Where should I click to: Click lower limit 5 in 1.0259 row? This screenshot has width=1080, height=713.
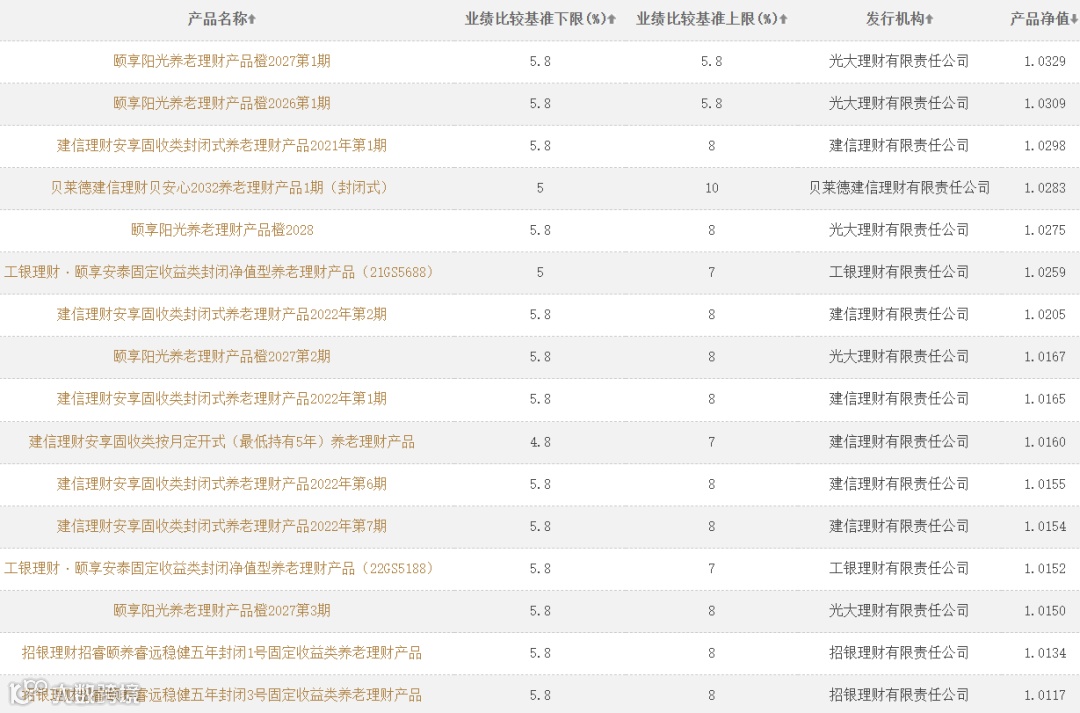coord(540,273)
